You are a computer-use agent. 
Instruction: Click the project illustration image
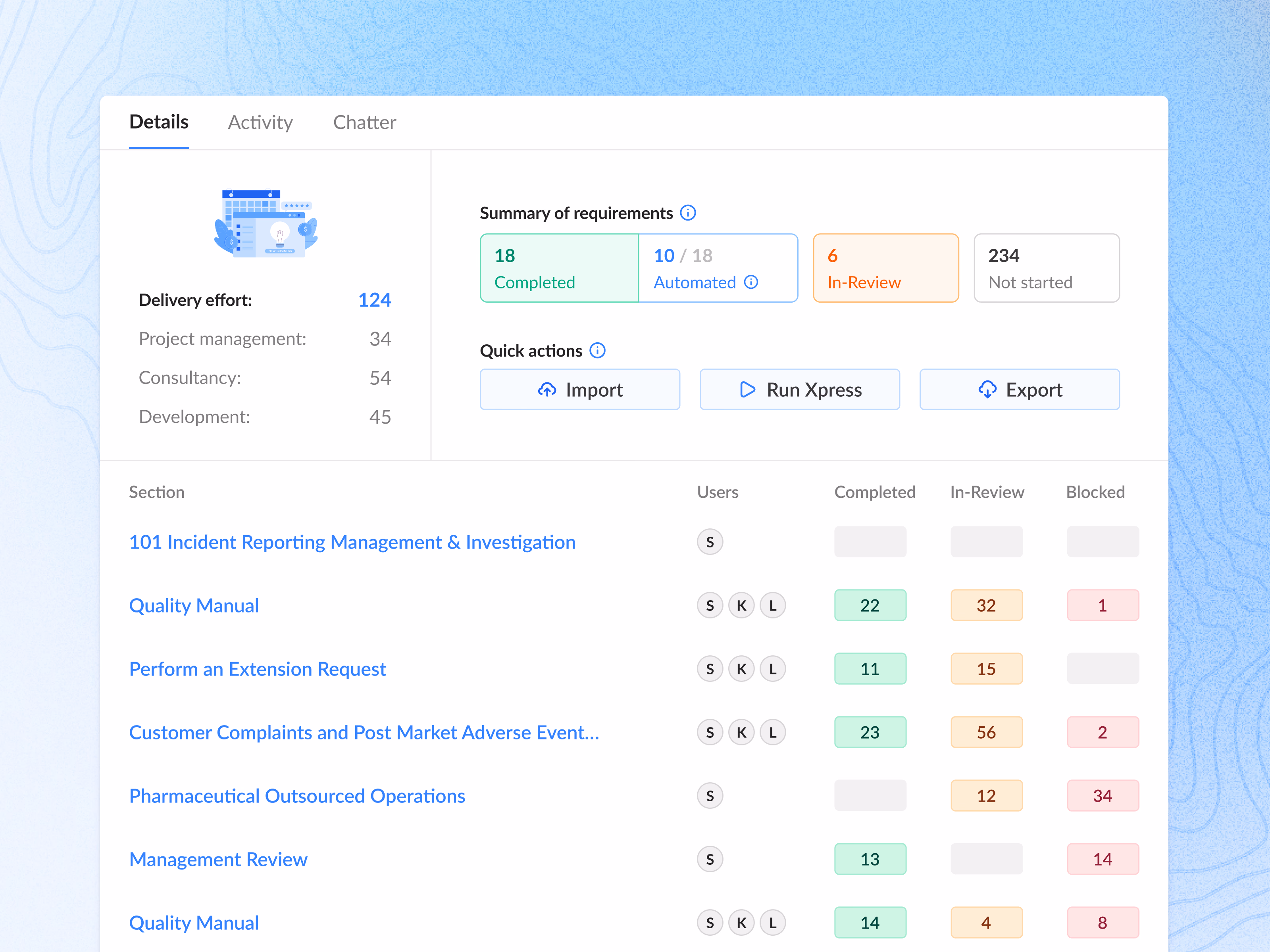point(266,223)
